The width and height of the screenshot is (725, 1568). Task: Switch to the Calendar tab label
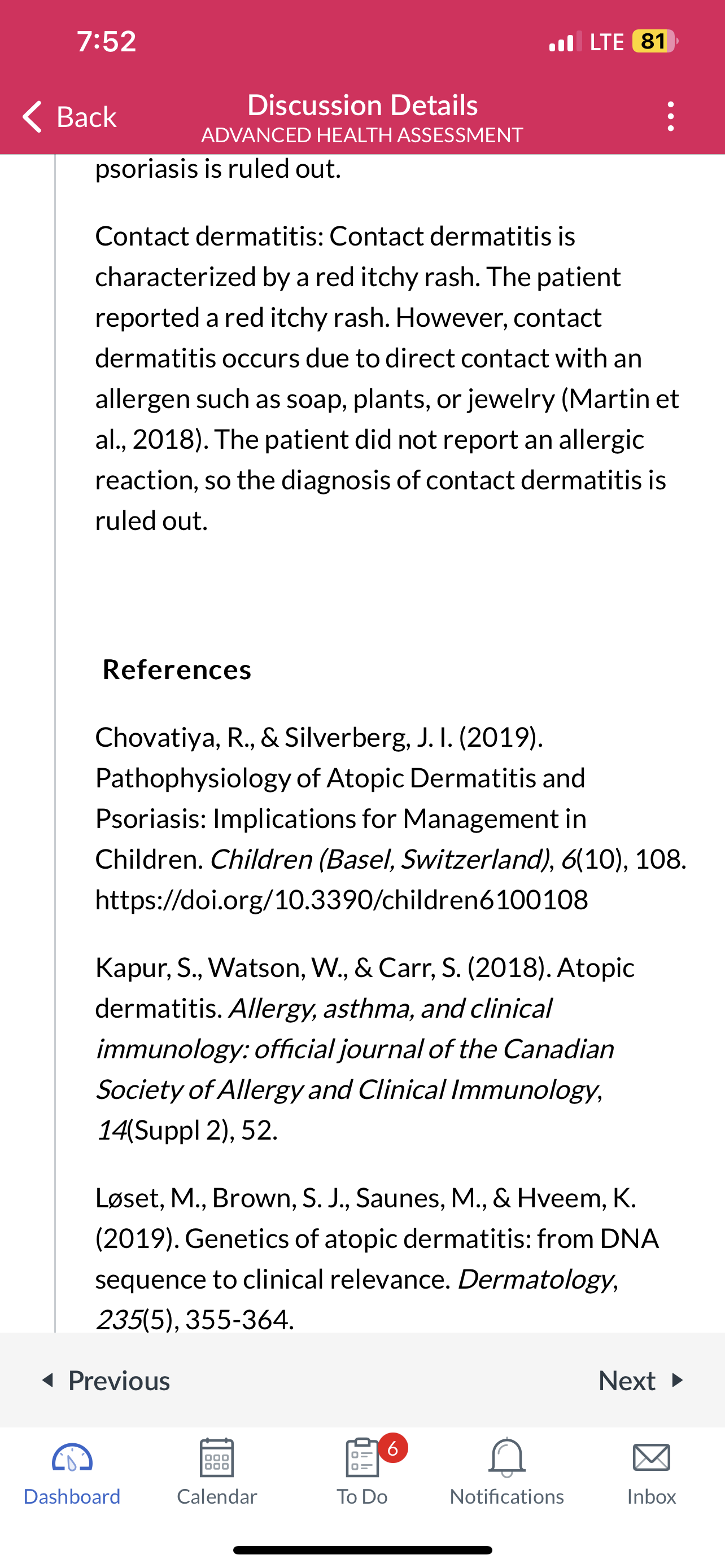[217, 1496]
